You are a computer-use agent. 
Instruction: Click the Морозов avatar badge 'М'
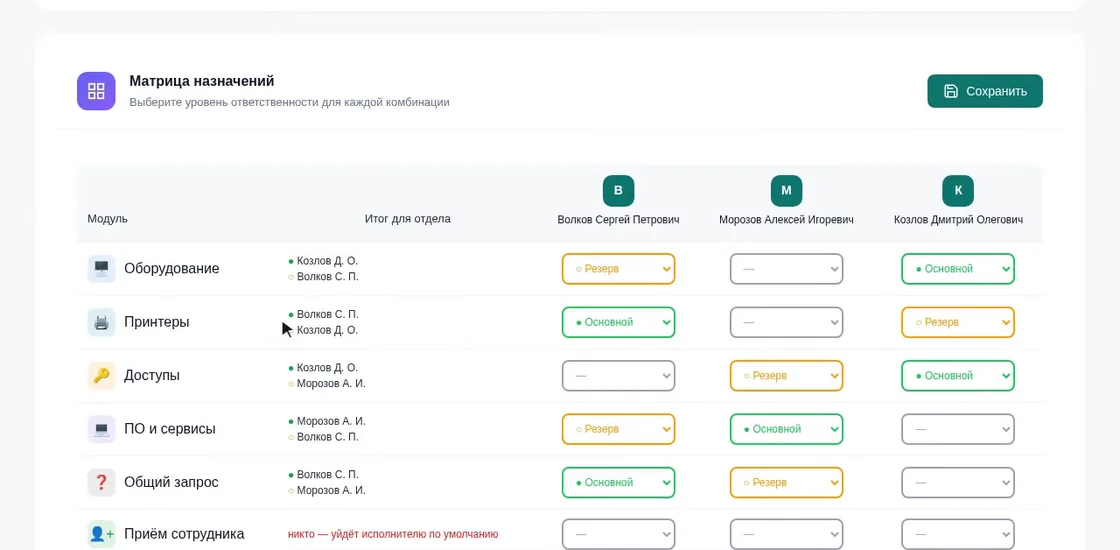pos(786,191)
